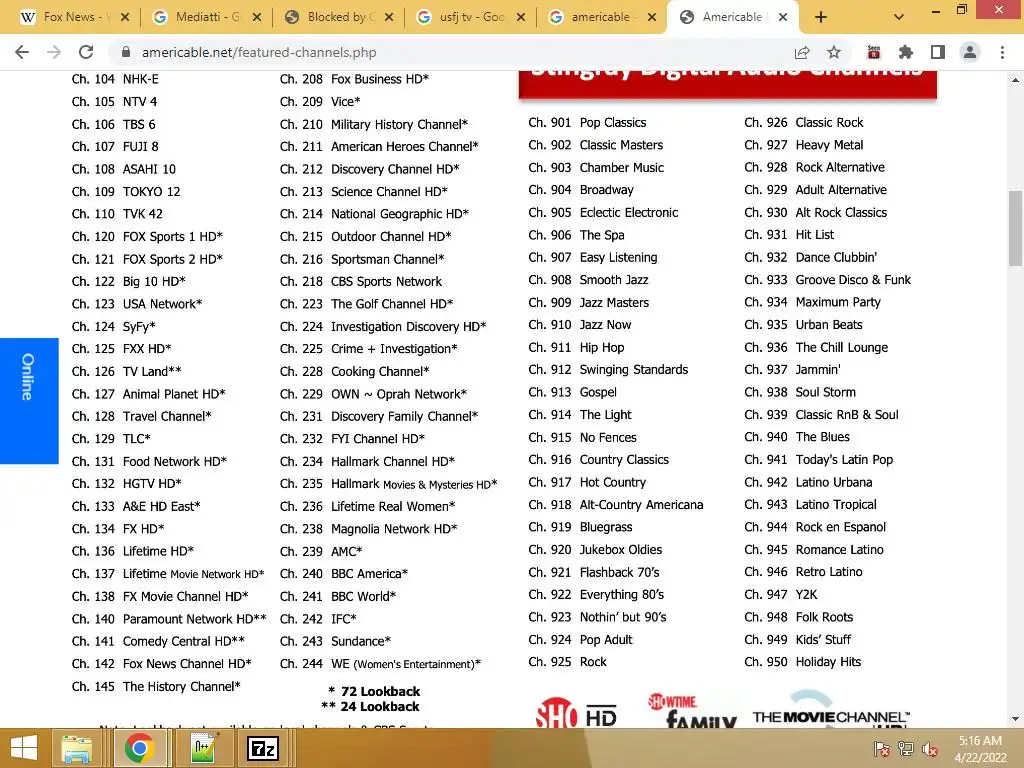
Task: Click Ch. 142 Fox News Channel HD
Action: pos(161,664)
